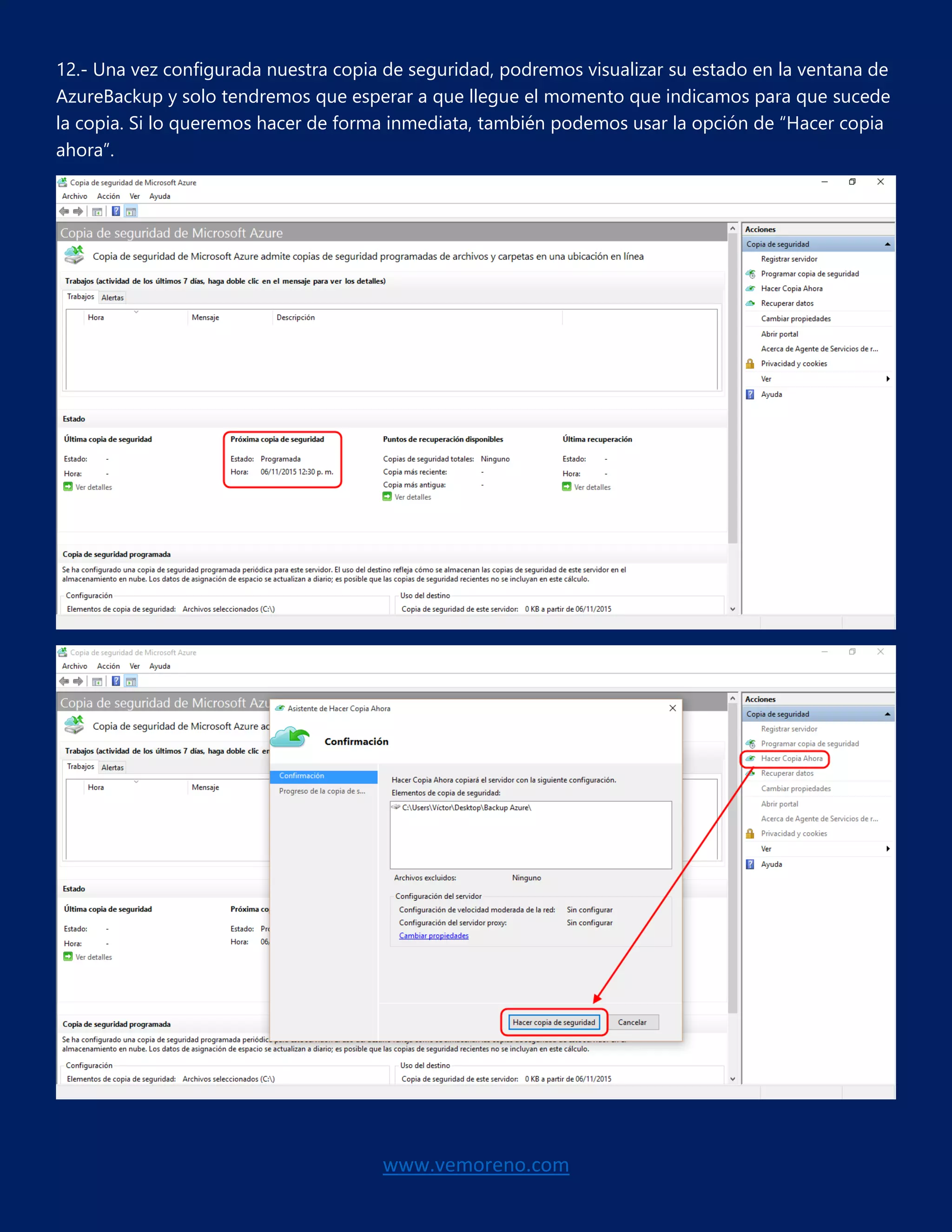Click the Ninguno value beside Copias de seguridad totales
This screenshot has width=952, height=1232.
pyautogui.click(x=495, y=459)
